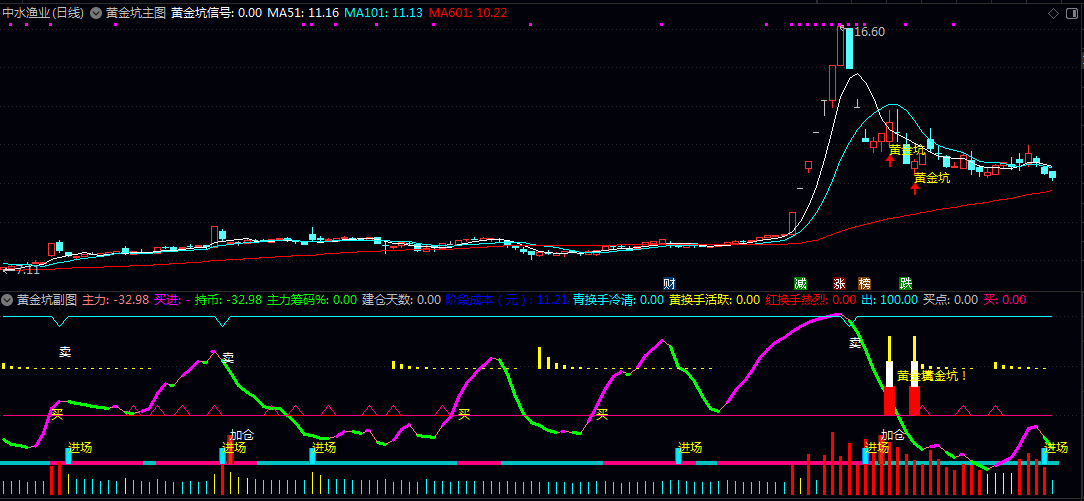
Task: Select the 主力: -32.98 value
Action: [x=116, y=300]
